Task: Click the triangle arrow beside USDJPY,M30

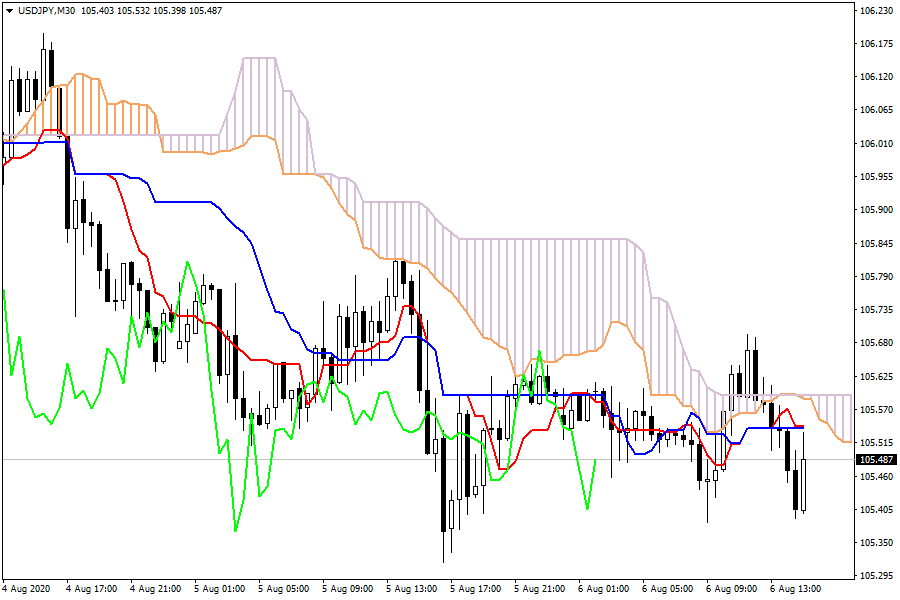Action: (9, 10)
